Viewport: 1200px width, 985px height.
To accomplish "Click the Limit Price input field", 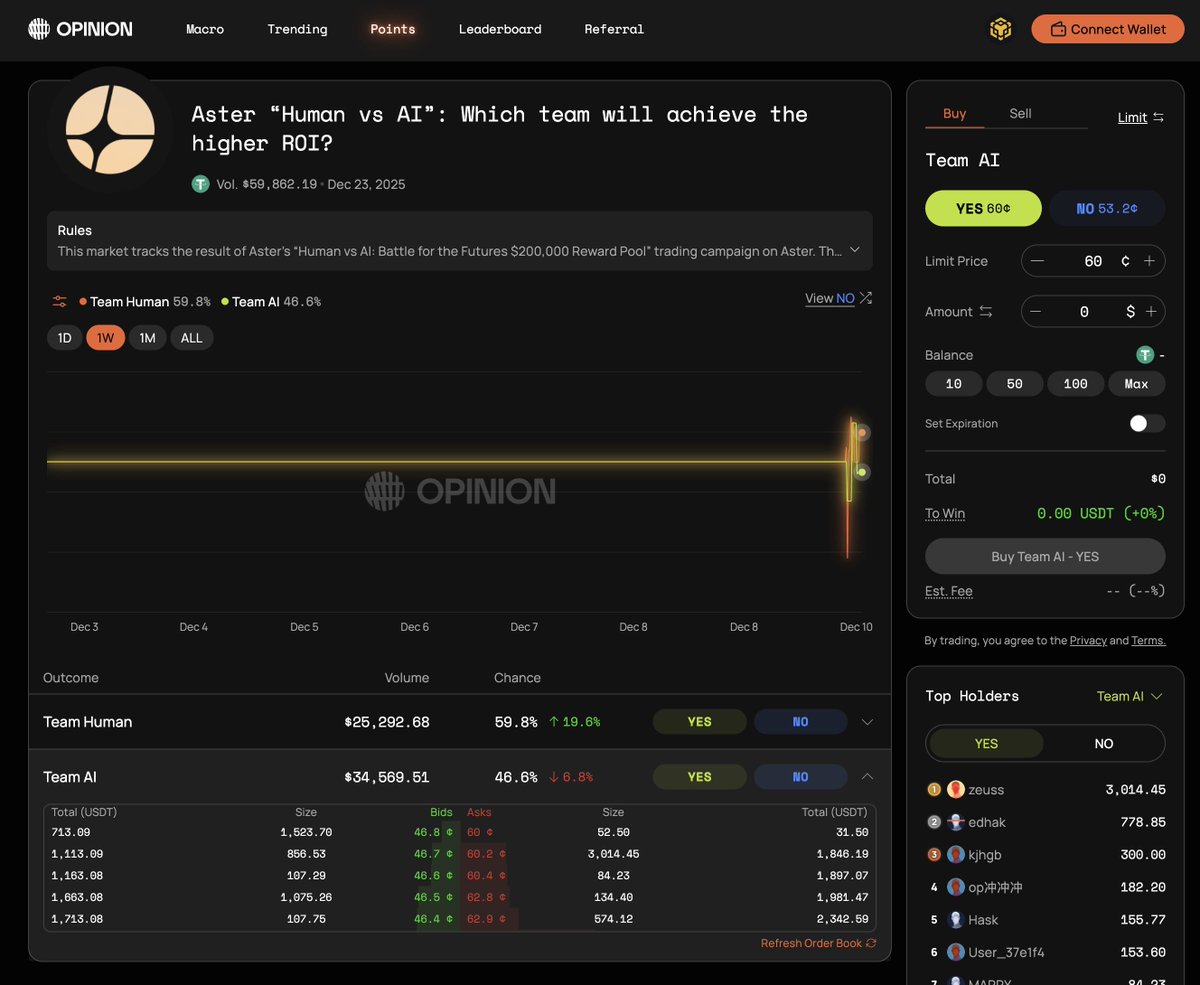I will click(1093, 261).
